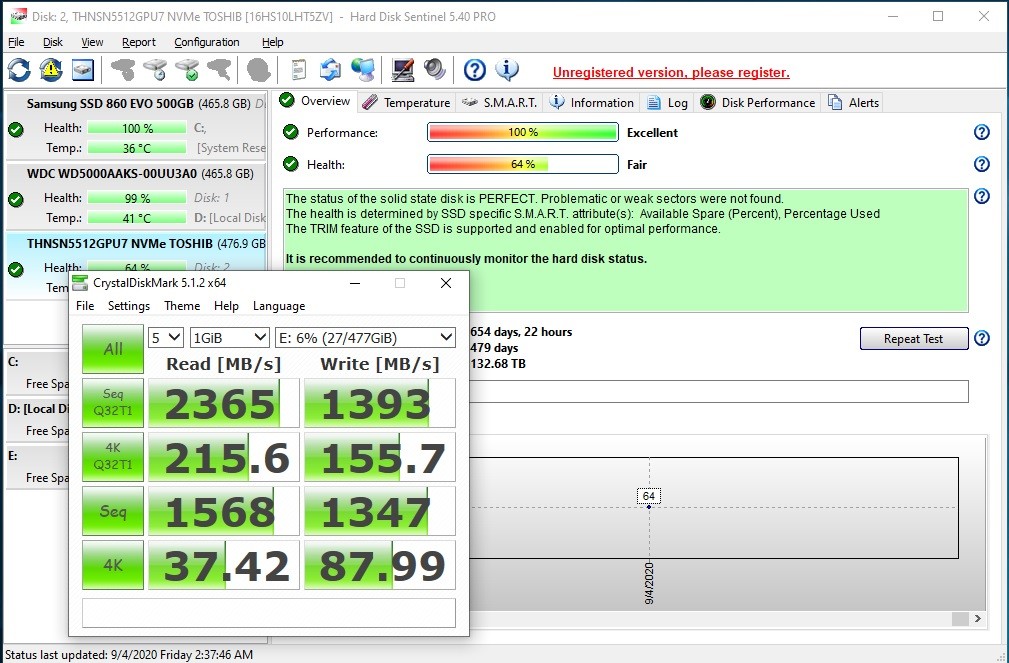Click the help icon beside Performance rating
Image resolution: width=1009 pixels, height=663 pixels.
[x=981, y=133]
